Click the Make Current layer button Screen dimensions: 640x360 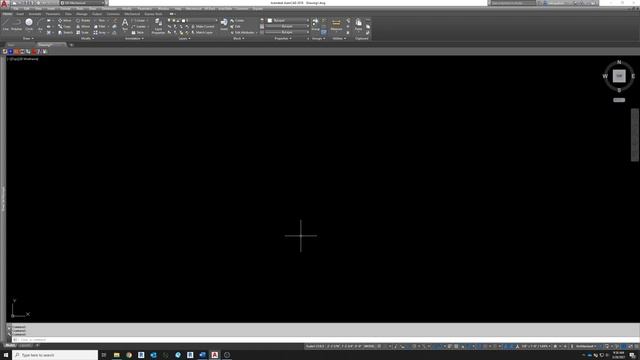(x=203, y=27)
